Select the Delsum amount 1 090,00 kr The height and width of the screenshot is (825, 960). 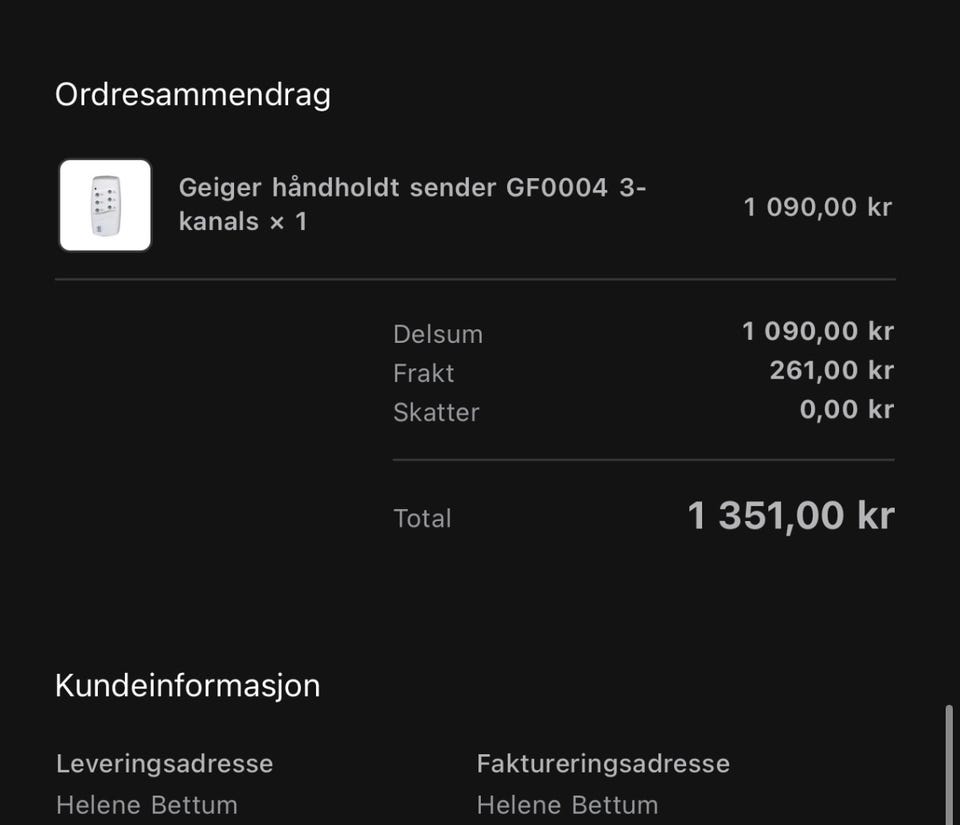(818, 331)
